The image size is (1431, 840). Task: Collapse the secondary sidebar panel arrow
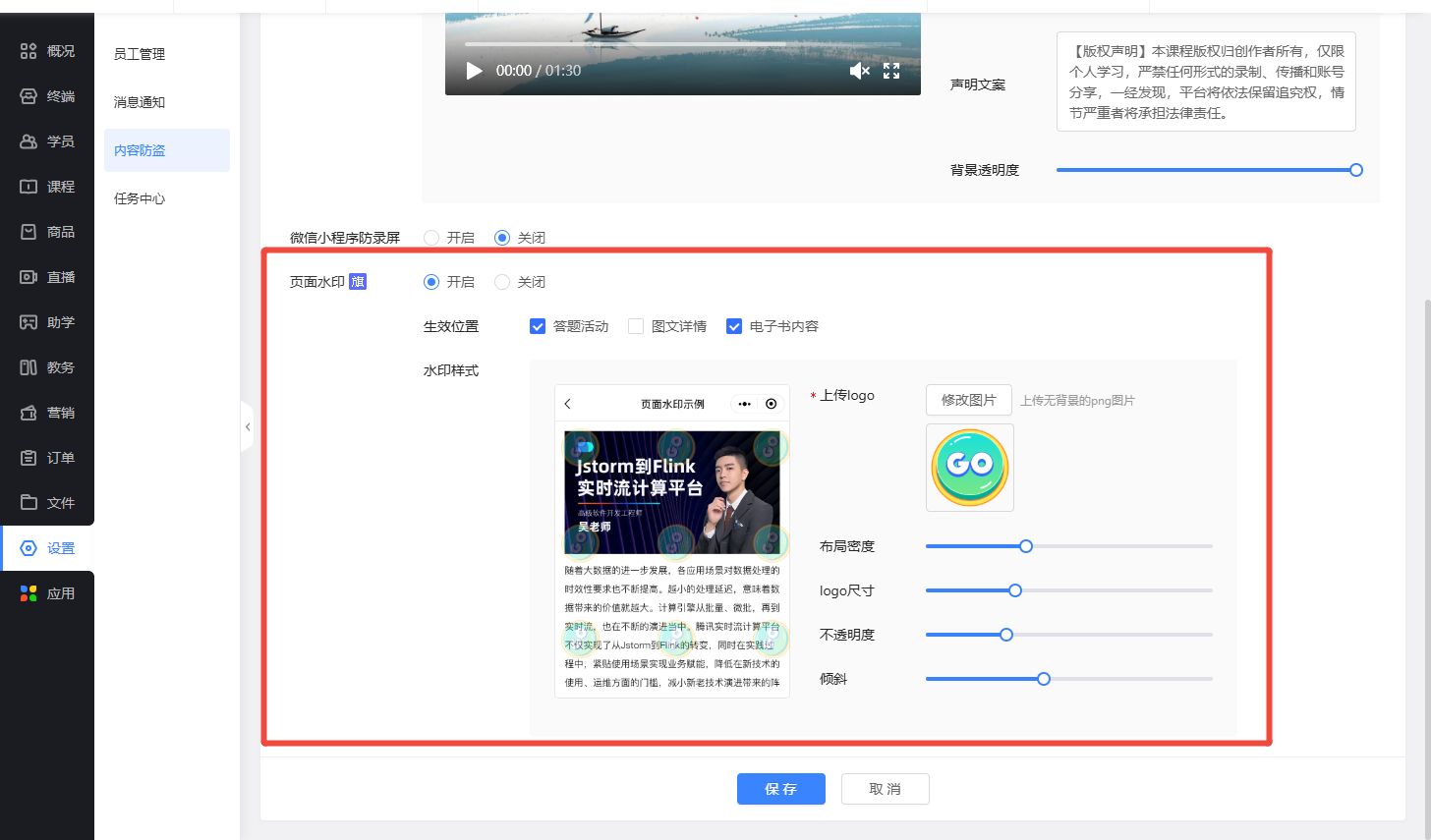coord(248,426)
